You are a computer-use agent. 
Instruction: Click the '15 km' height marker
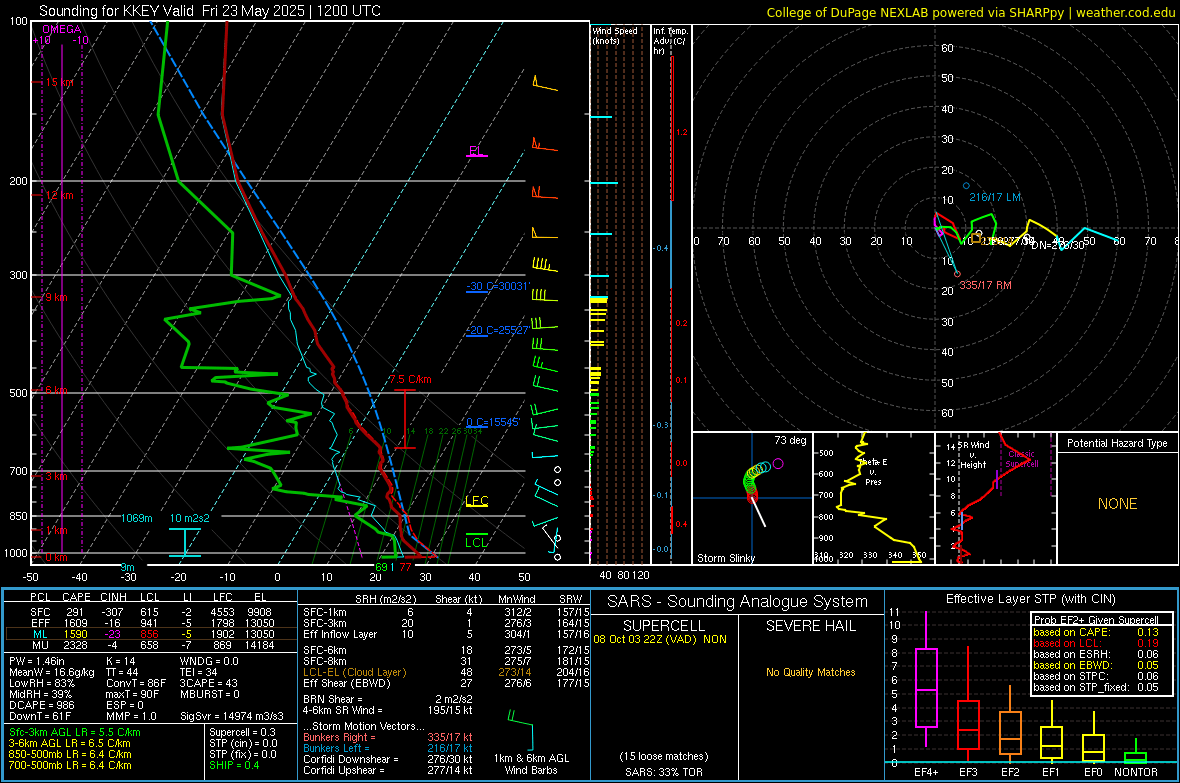point(59,82)
